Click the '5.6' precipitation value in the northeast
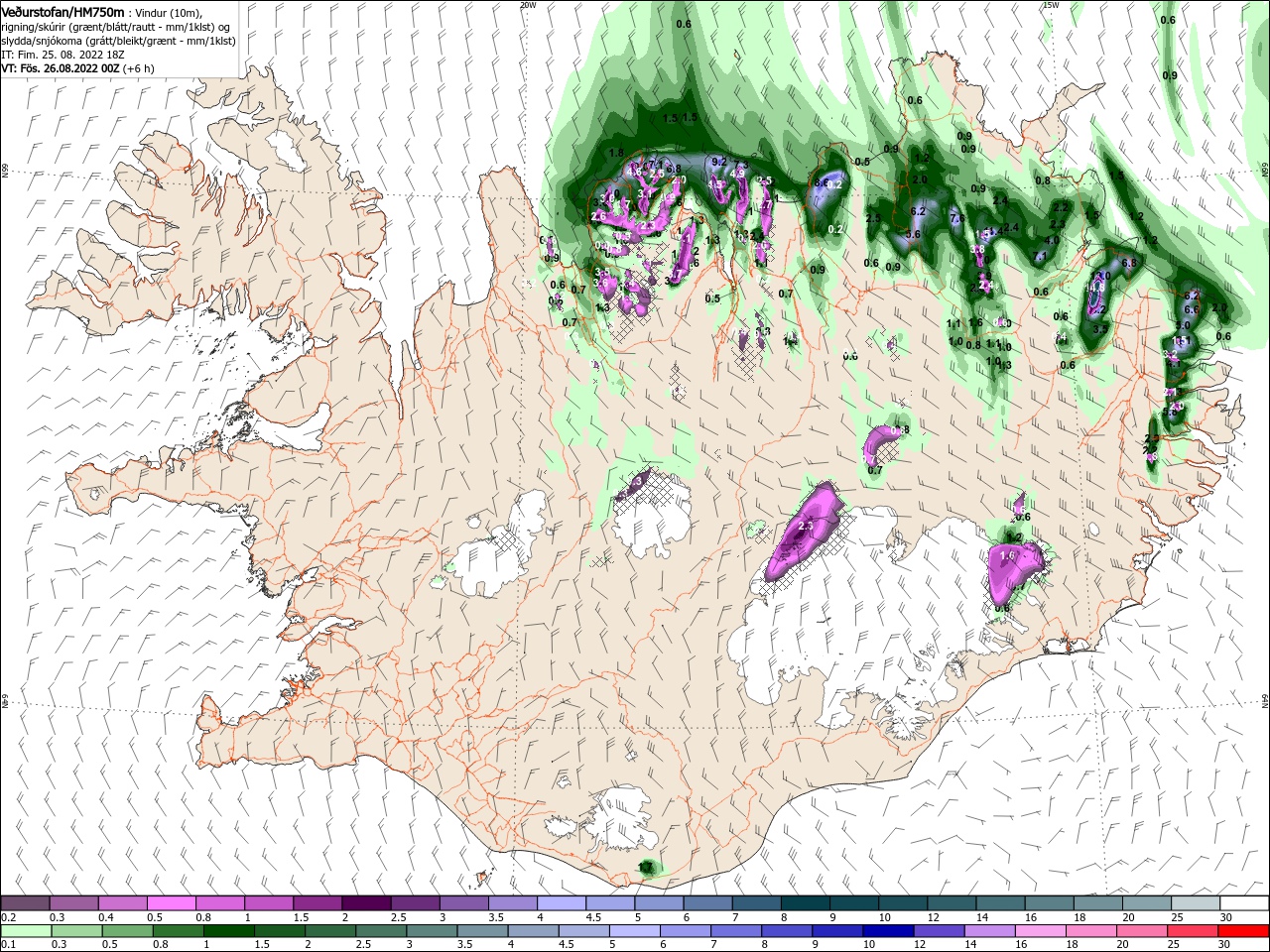1270x952 pixels. pos(913,235)
